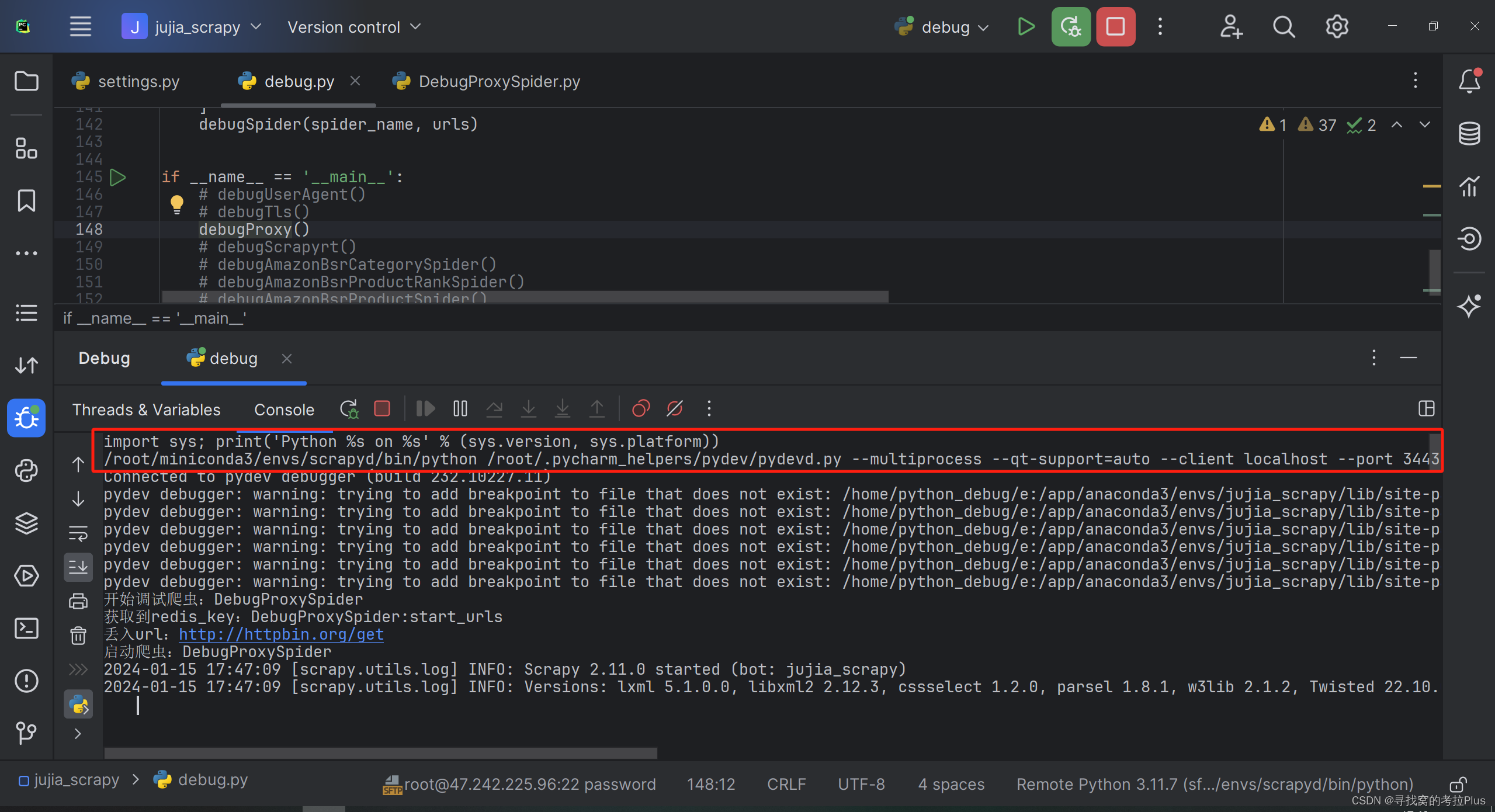Screen dimensions: 1495x812
Task: Toggle Soft-Wrap in console gutter
Action: (78, 533)
